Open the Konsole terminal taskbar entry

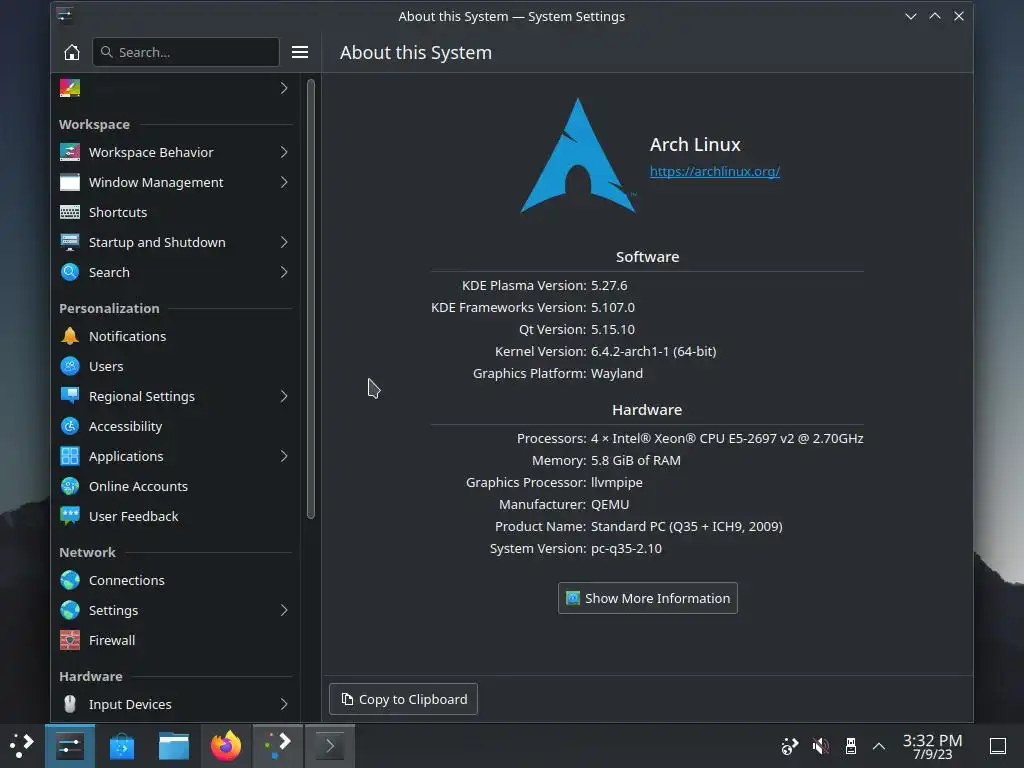coord(330,746)
